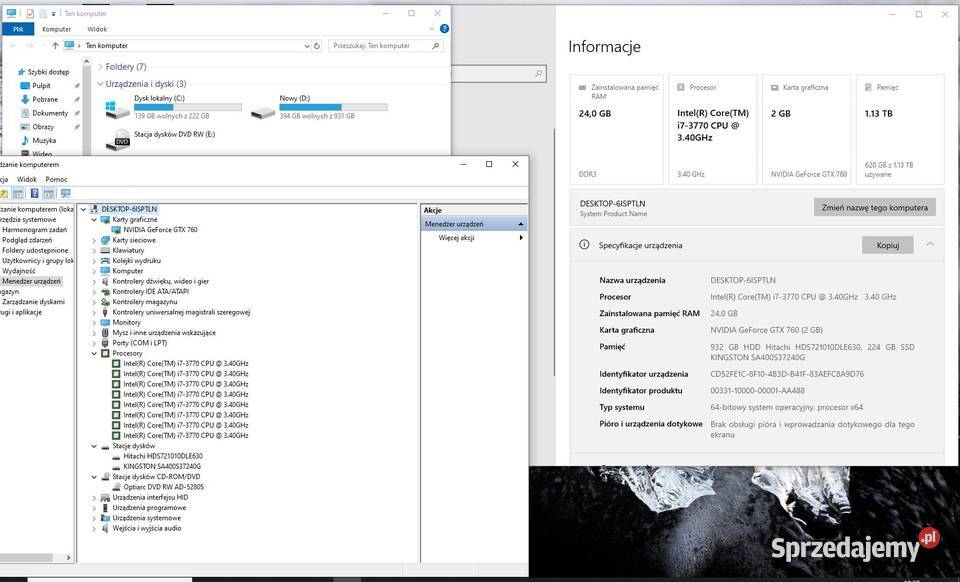This screenshot has height=582, width=960.
Task: Select the Optiarc DVD RW AD-5280S device
Action: (x=163, y=487)
